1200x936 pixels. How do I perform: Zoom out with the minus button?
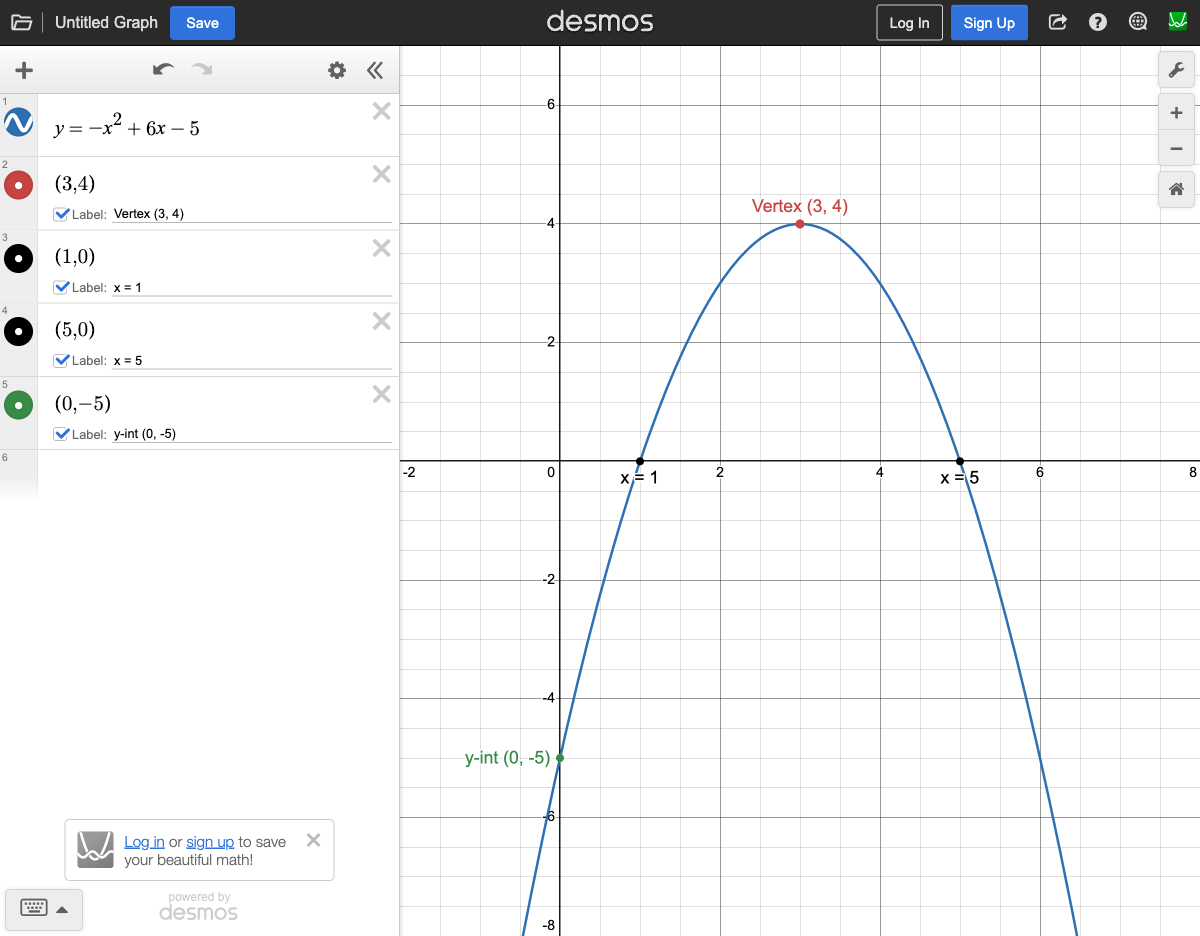1176,148
